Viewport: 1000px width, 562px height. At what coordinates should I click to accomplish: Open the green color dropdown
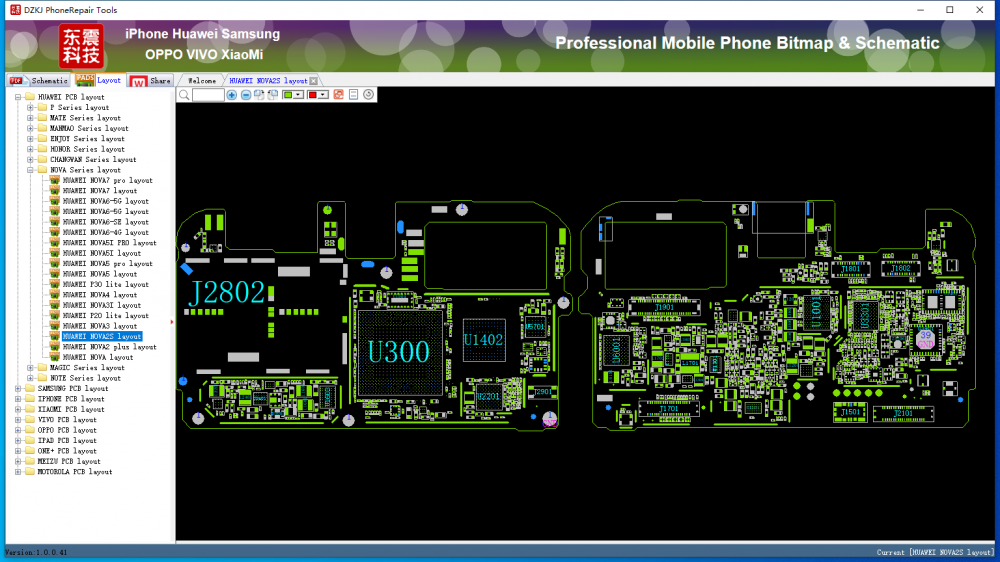pos(298,95)
